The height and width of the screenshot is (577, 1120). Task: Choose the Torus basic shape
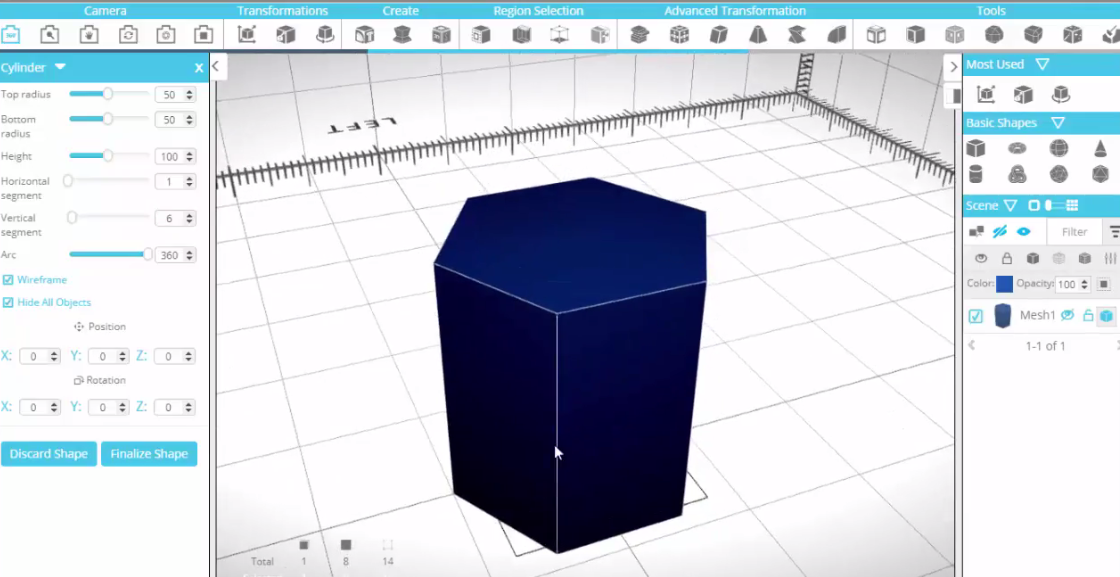pyautogui.click(x=1017, y=148)
